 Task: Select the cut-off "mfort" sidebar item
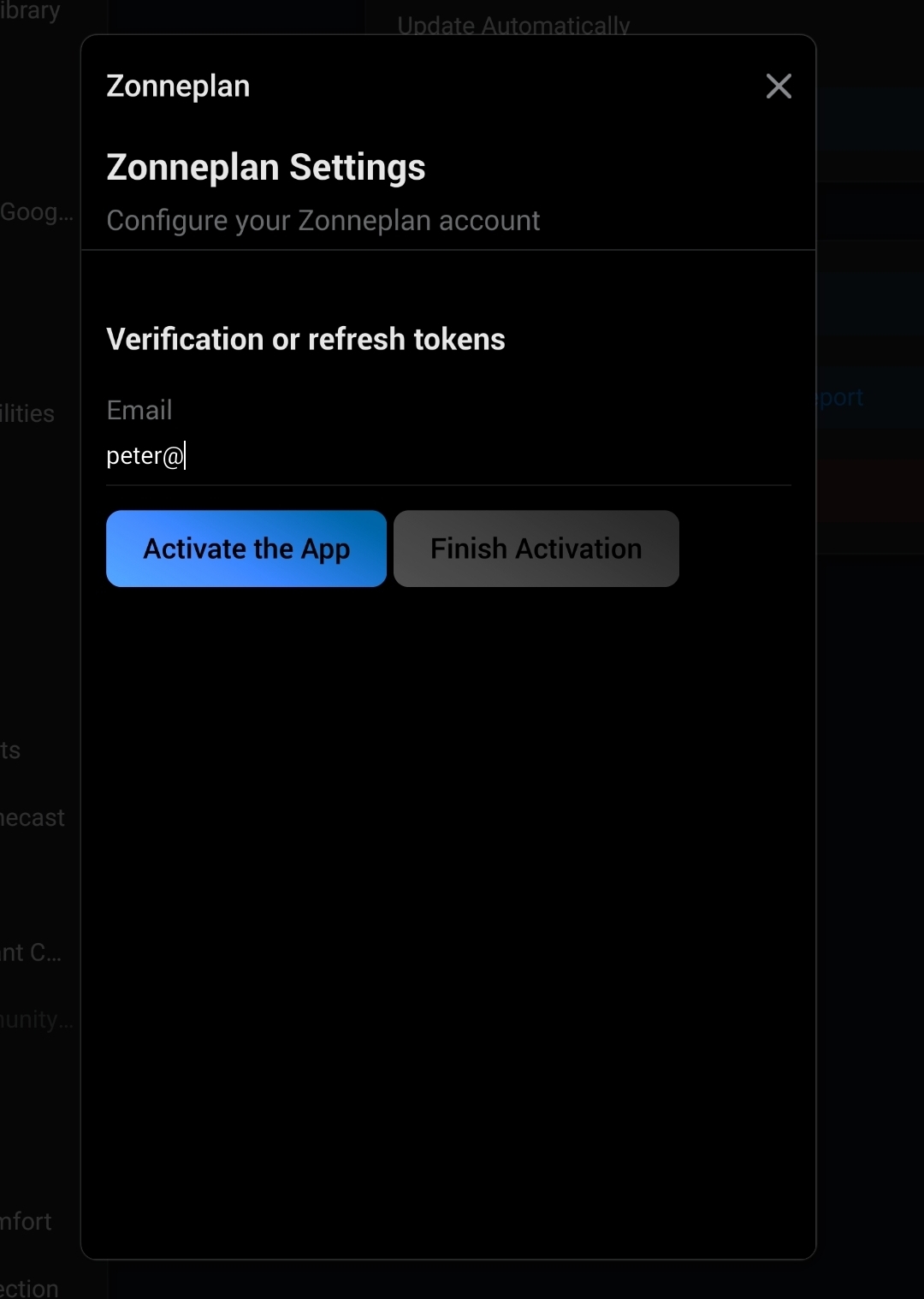(26, 1221)
